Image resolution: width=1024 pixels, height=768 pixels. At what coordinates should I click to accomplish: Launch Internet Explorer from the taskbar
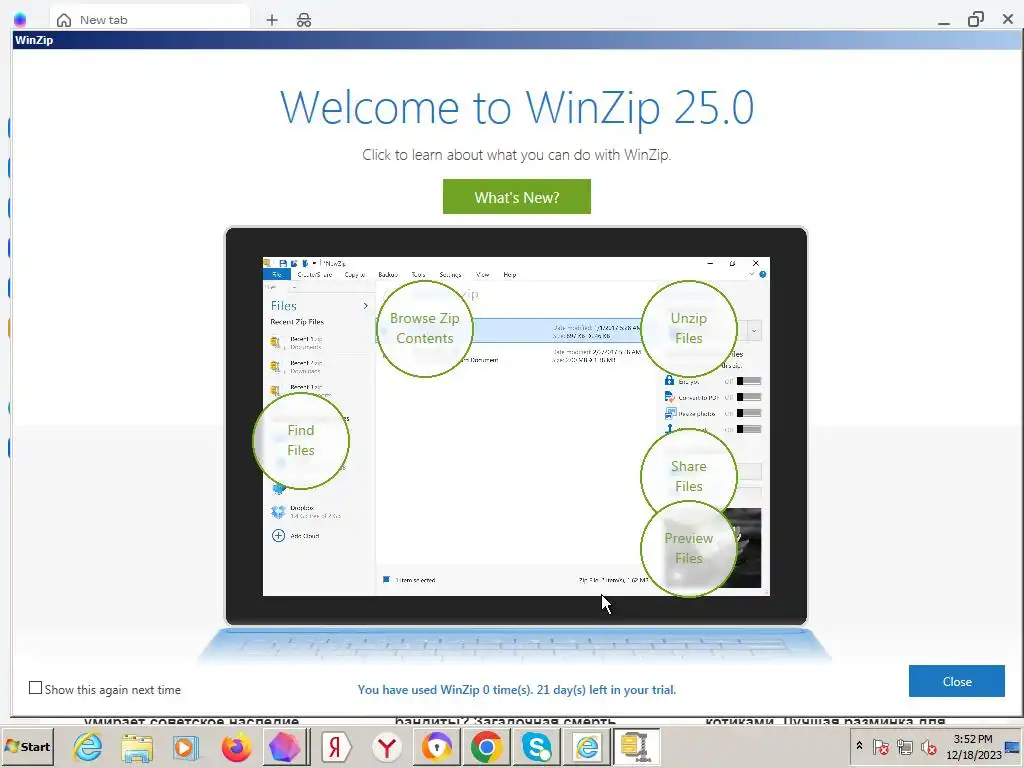click(x=88, y=746)
